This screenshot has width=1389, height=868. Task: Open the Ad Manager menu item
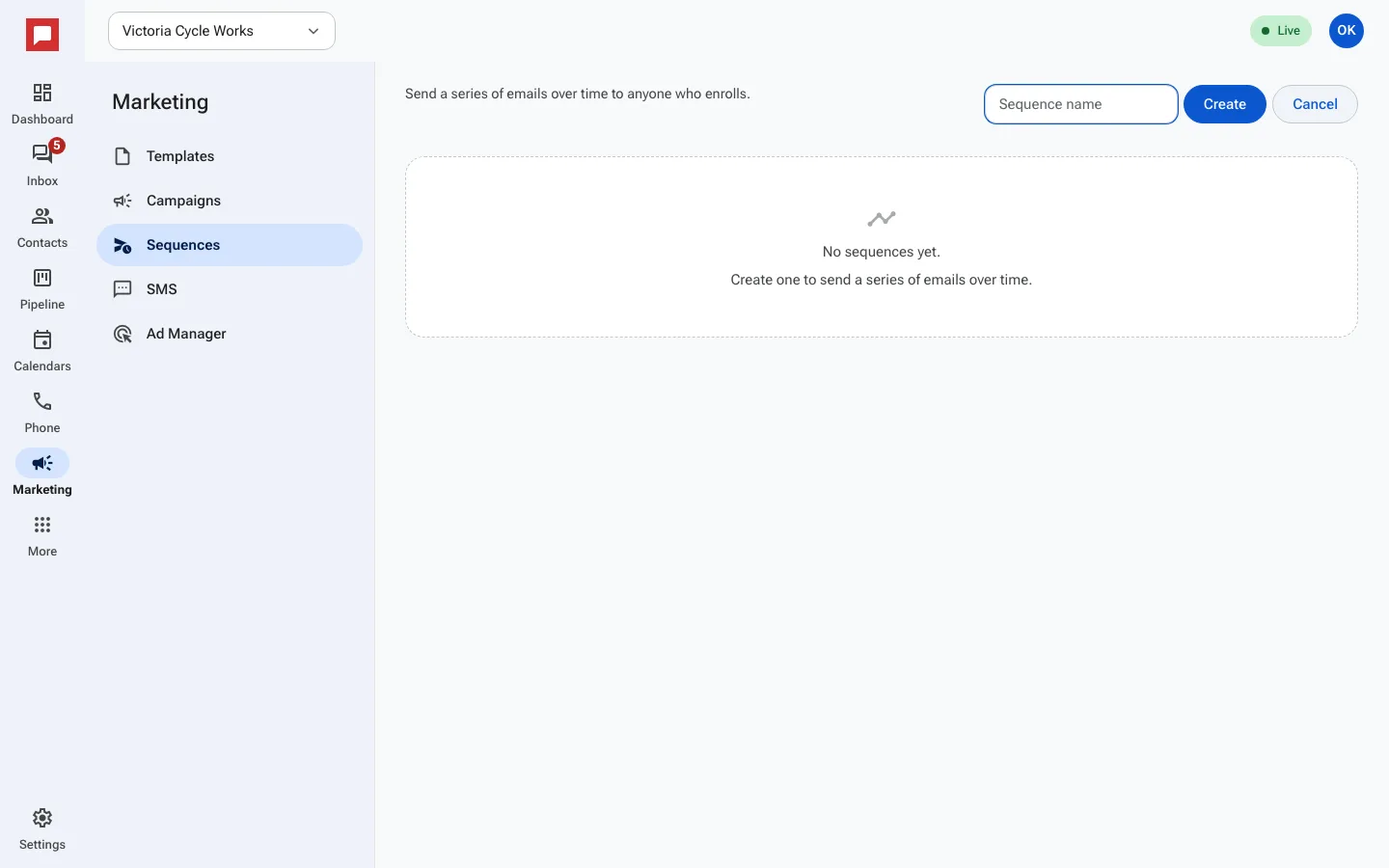tap(230, 334)
